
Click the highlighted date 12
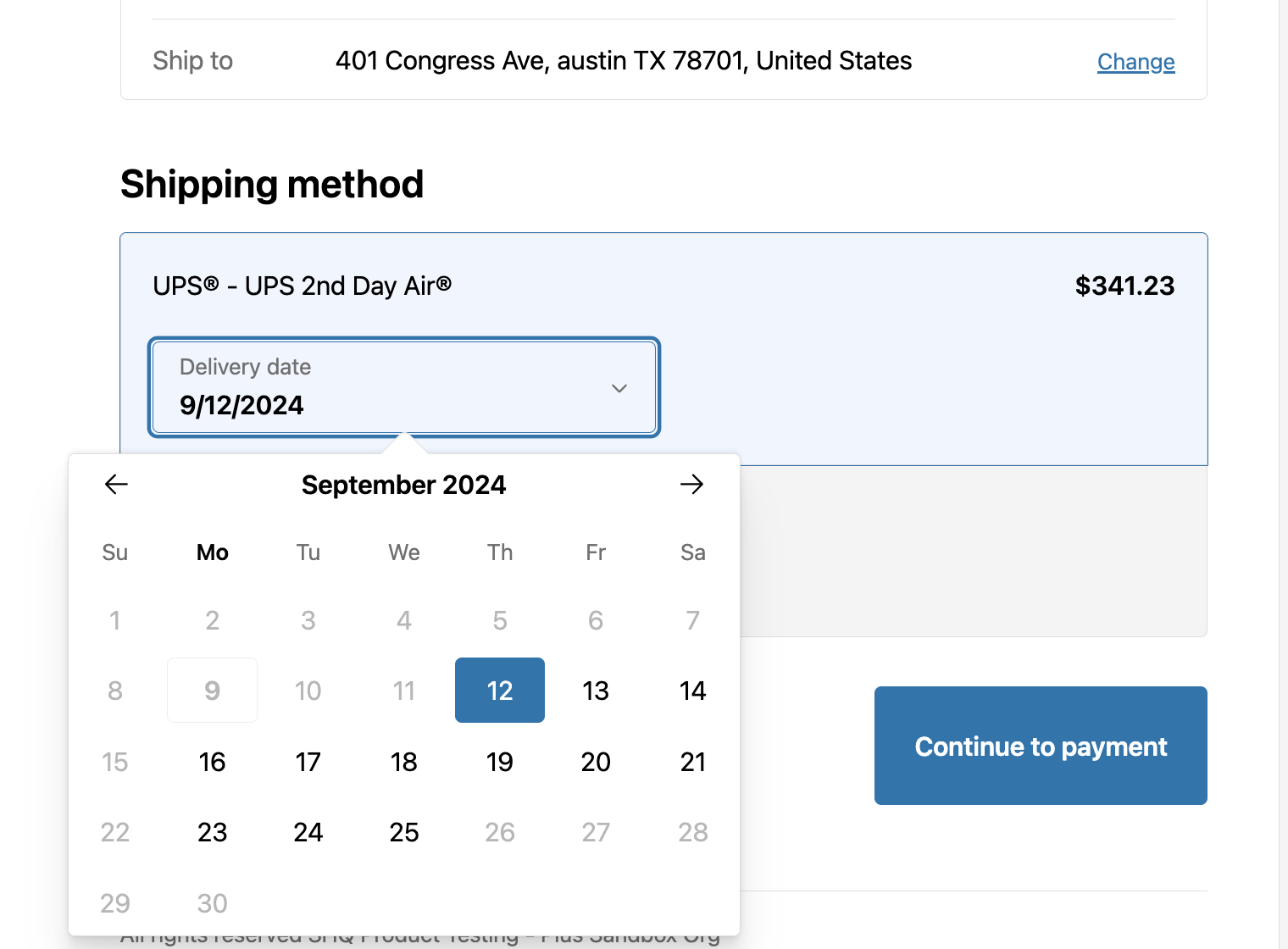pos(500,691)
